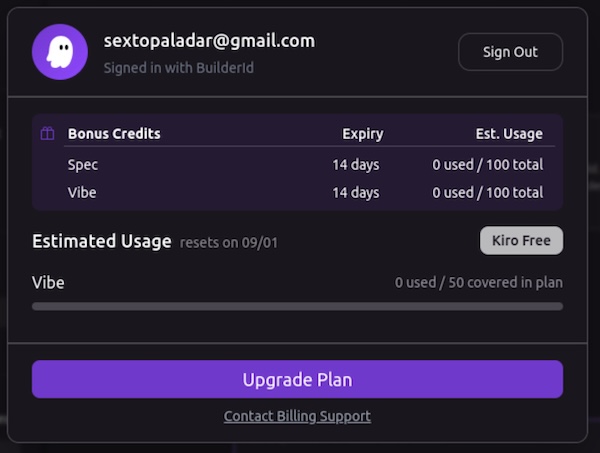This screenshot has height=453, width=600.
Task: Select the Spec bonus credits row label
Action: 83,164
